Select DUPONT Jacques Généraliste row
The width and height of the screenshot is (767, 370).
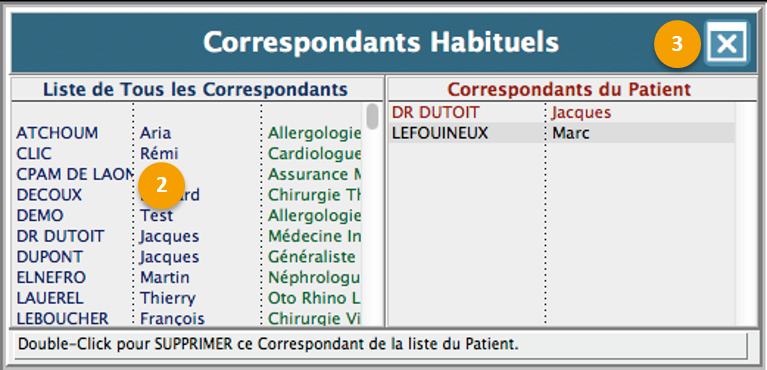(188, 257)
